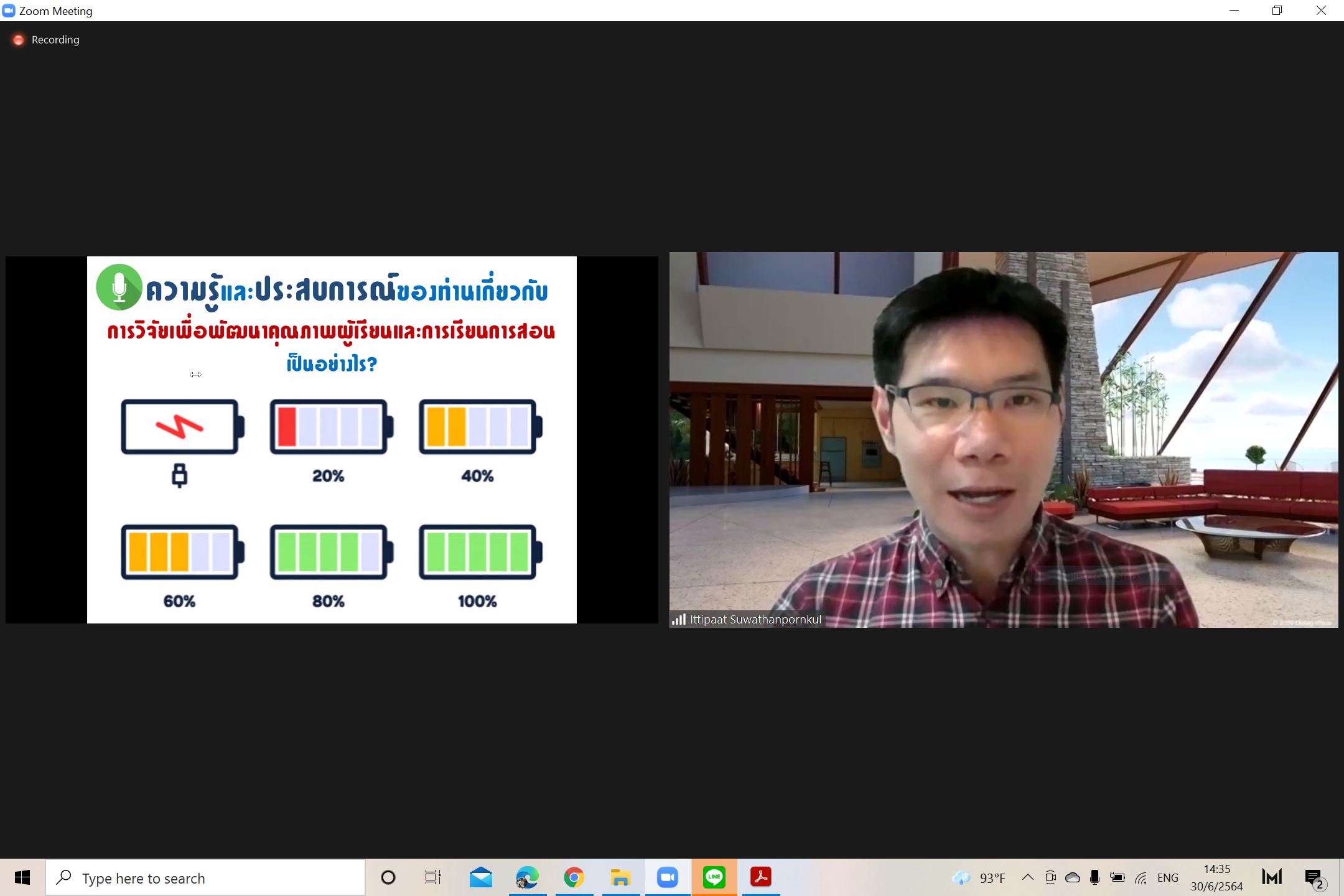Open the calendar from the taskbar clock

click(1216, 877)
